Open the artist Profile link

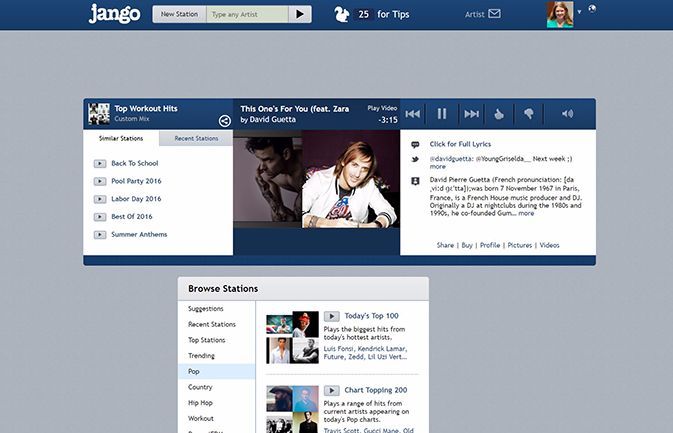click(x=490, y=245)
